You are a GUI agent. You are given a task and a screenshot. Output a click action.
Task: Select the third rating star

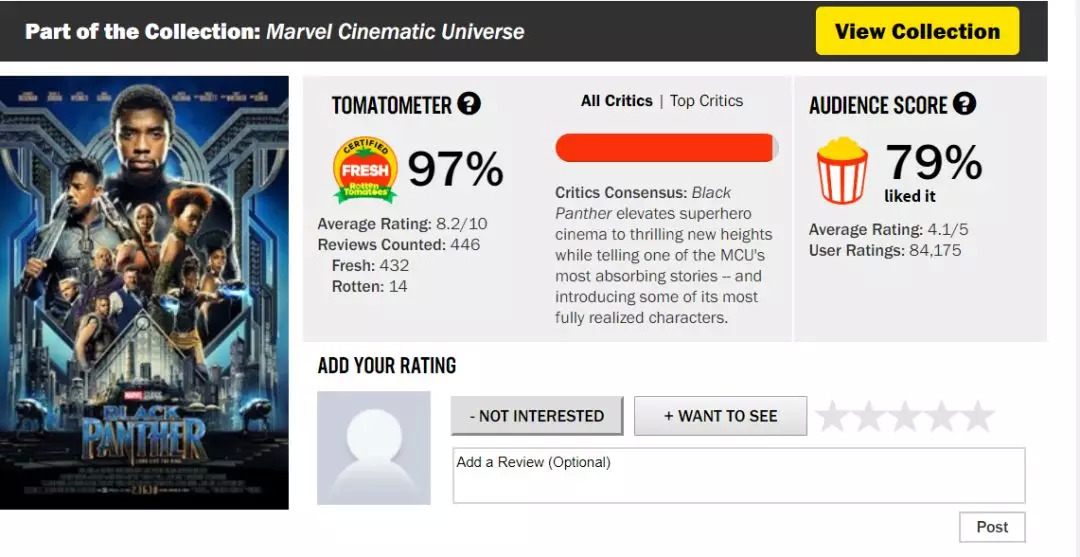(904, 417)
